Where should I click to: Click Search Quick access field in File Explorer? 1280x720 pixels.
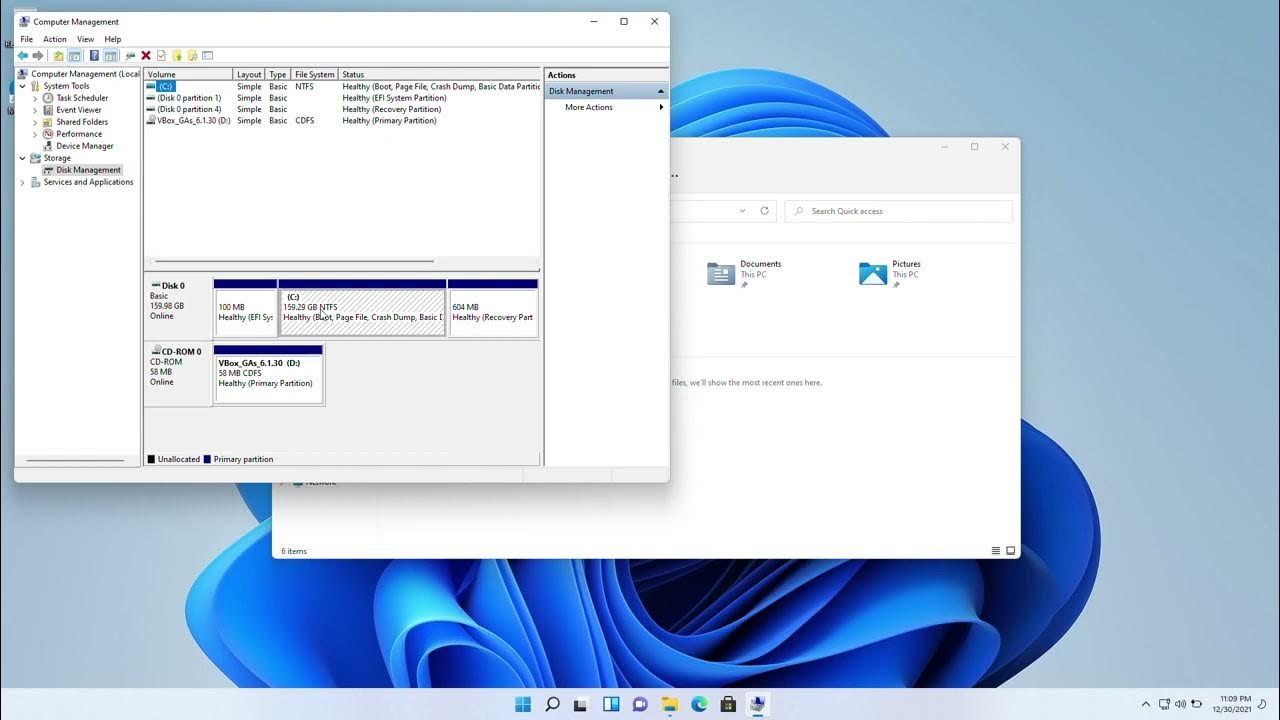point(898,211)
